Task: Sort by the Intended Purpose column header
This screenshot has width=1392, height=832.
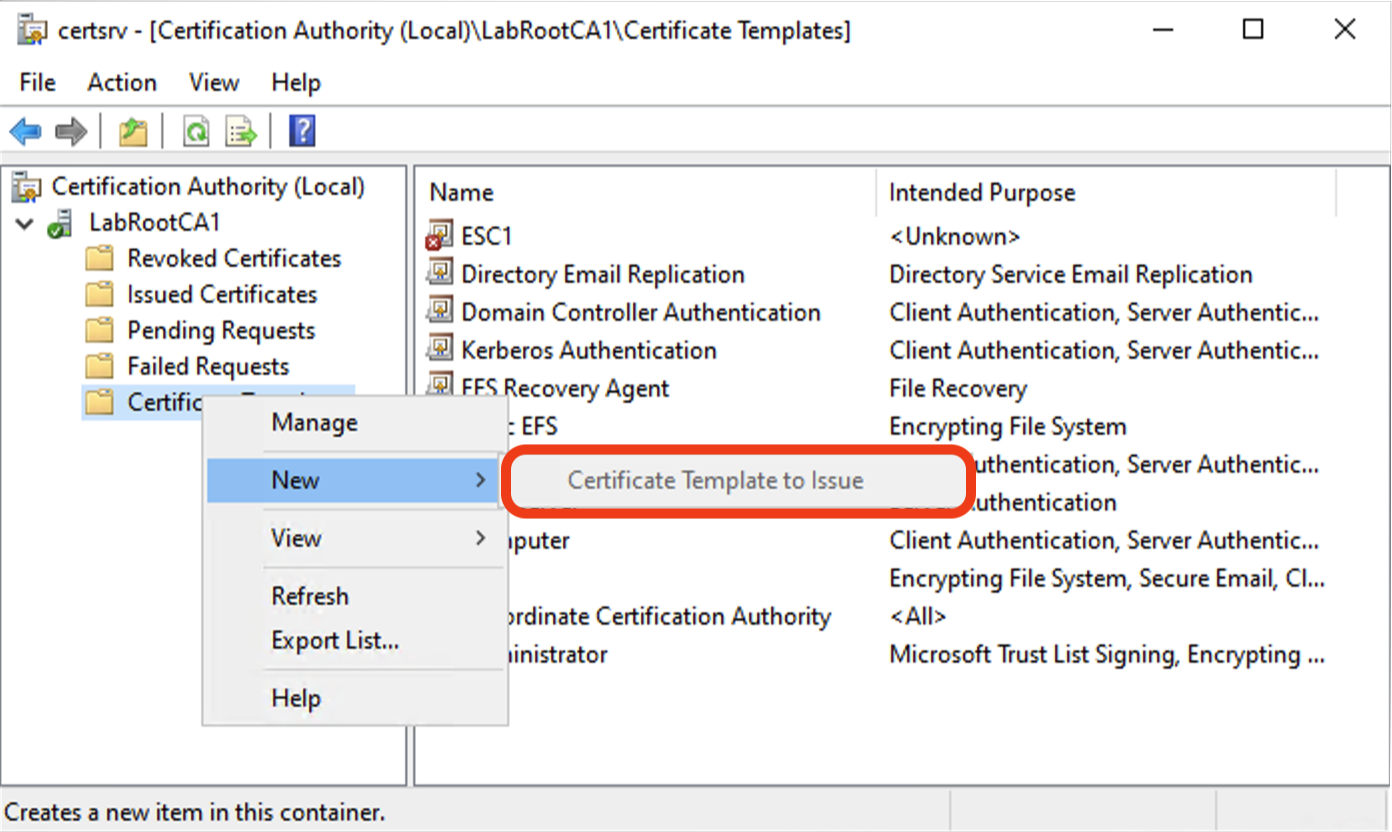Action: click(982, 193)
